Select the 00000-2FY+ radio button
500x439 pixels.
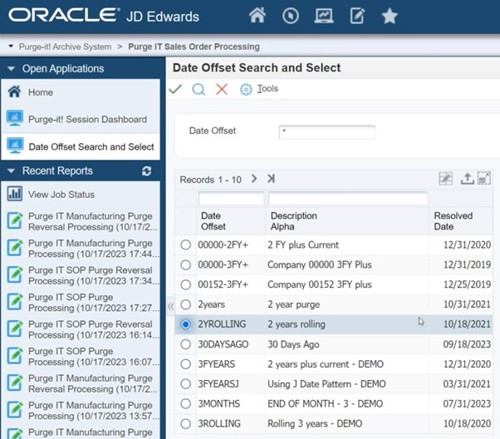pyautogui.click(x=186, y=245)
